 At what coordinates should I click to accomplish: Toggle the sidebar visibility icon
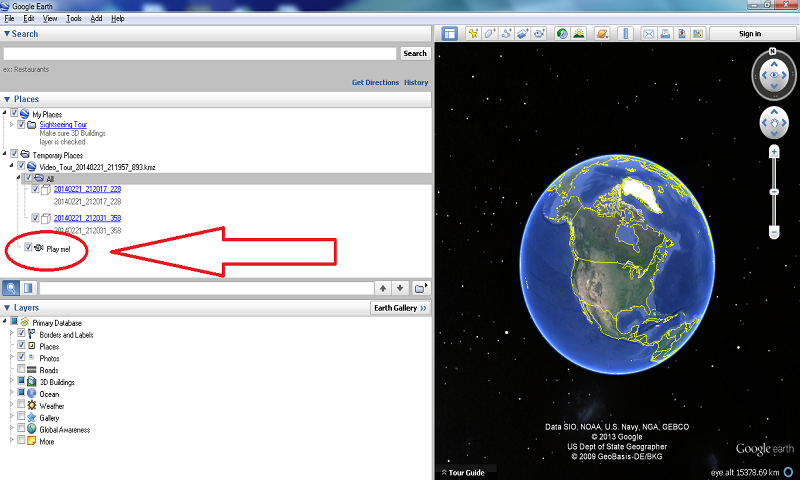[449, 34]
